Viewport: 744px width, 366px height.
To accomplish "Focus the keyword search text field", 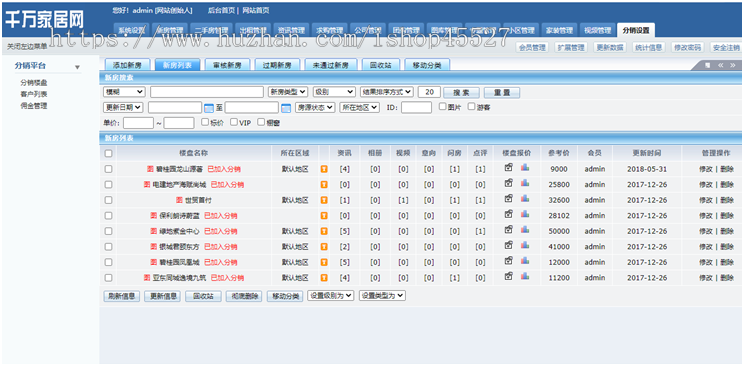I will tap(207, 92).
